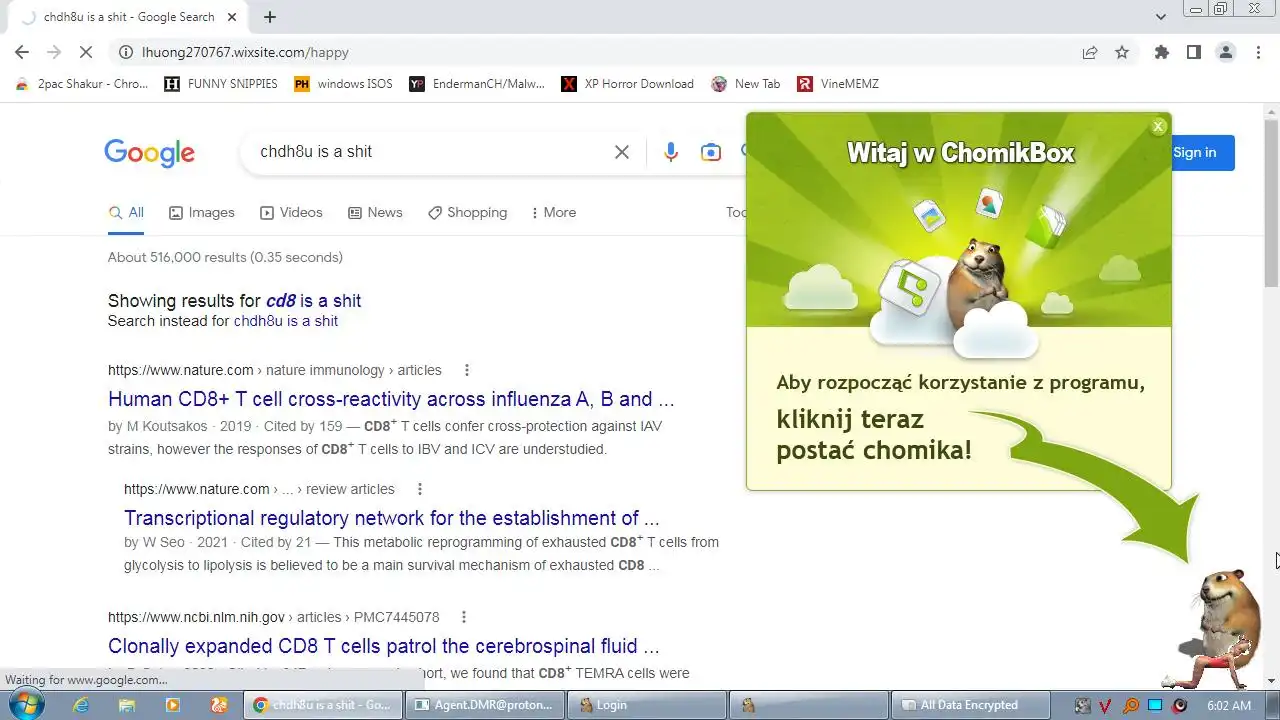
Task: Open the windows ISOS bookmark
Action: click(x=344, y=84)
